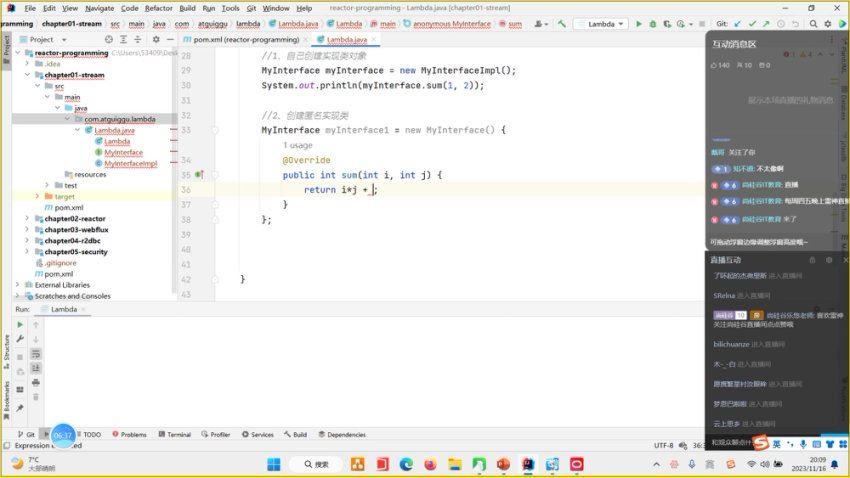The height and width of the screenshot is (478, 850).
Task: Select opened file target icon in Project panel
Action: pos(108,40)
